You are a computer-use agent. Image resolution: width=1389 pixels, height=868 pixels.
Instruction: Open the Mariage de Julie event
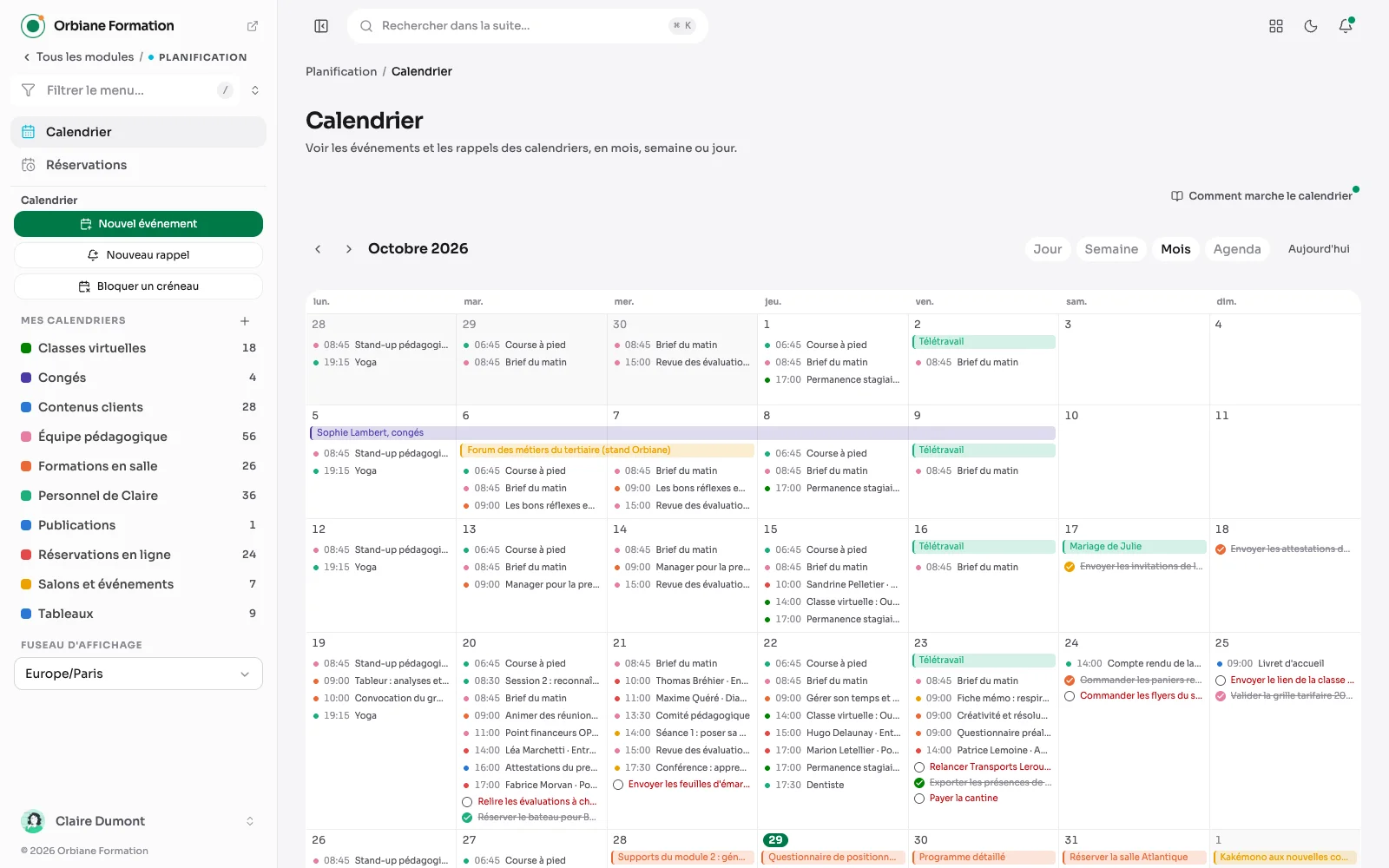click(x=1134, y=547)
